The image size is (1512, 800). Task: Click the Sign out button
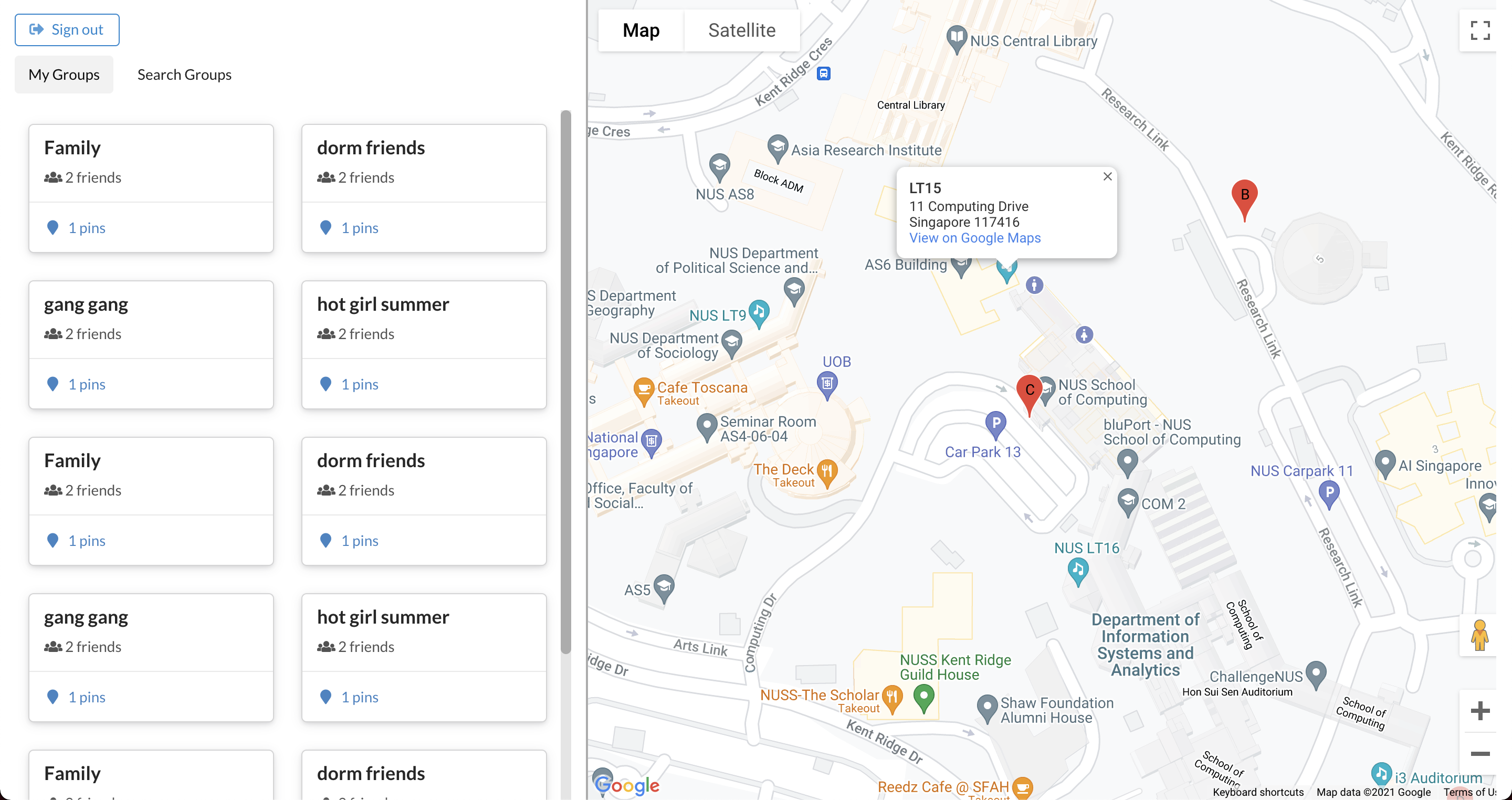[67, 30]
